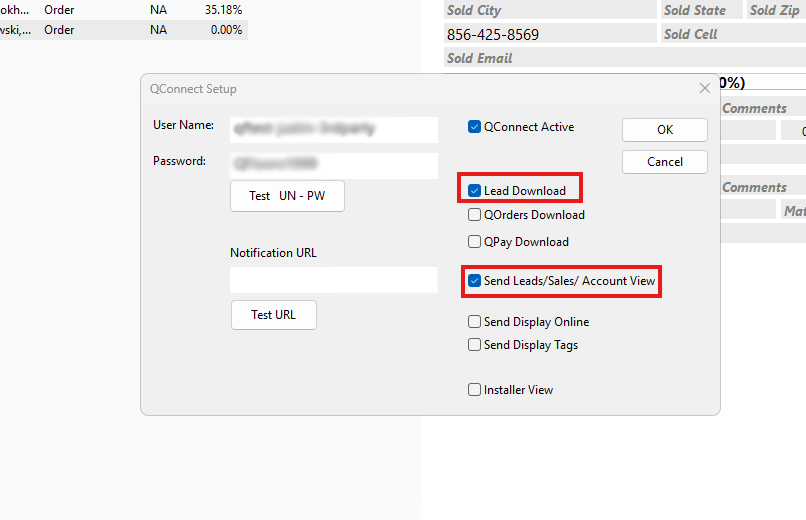Select the 35.18% value in list
The image size is (806, 520).
[x=223, y=10]
